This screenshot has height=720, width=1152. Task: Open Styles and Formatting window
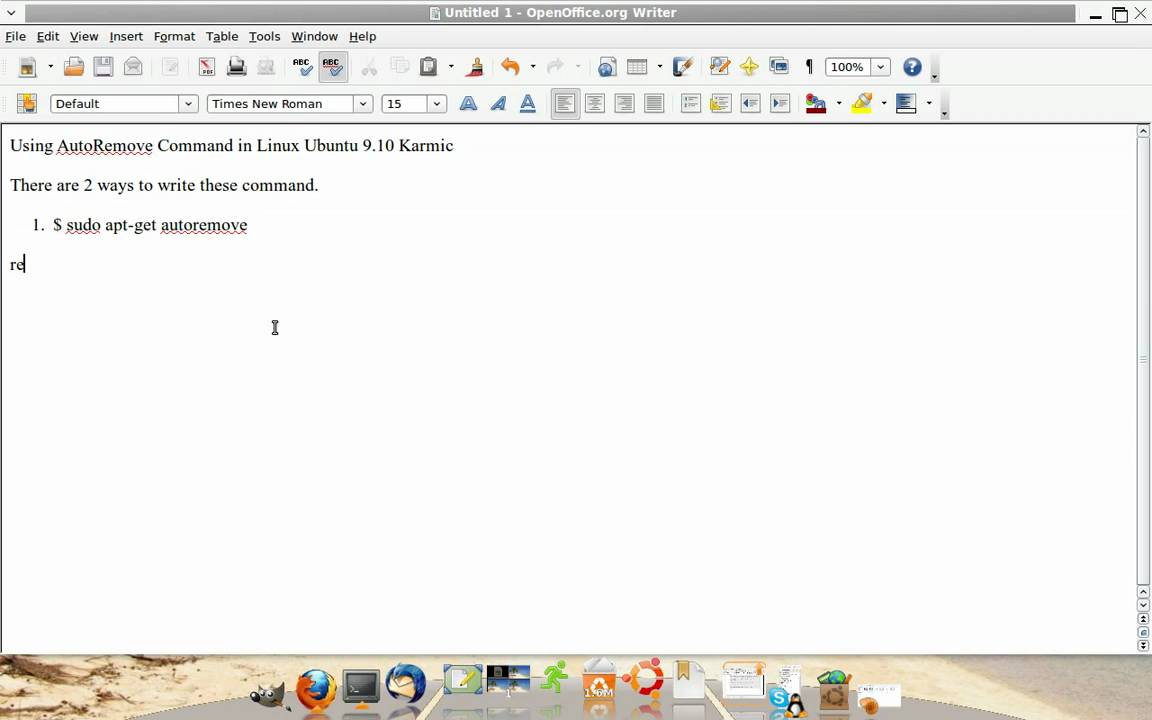27,104
